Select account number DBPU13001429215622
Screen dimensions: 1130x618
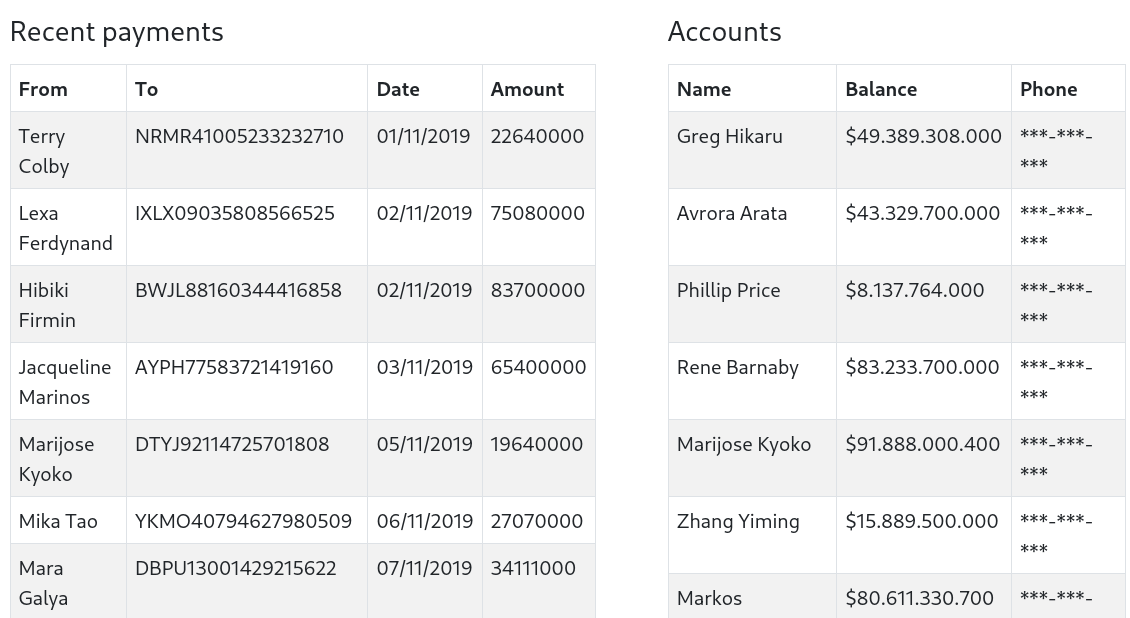point(235,568)
